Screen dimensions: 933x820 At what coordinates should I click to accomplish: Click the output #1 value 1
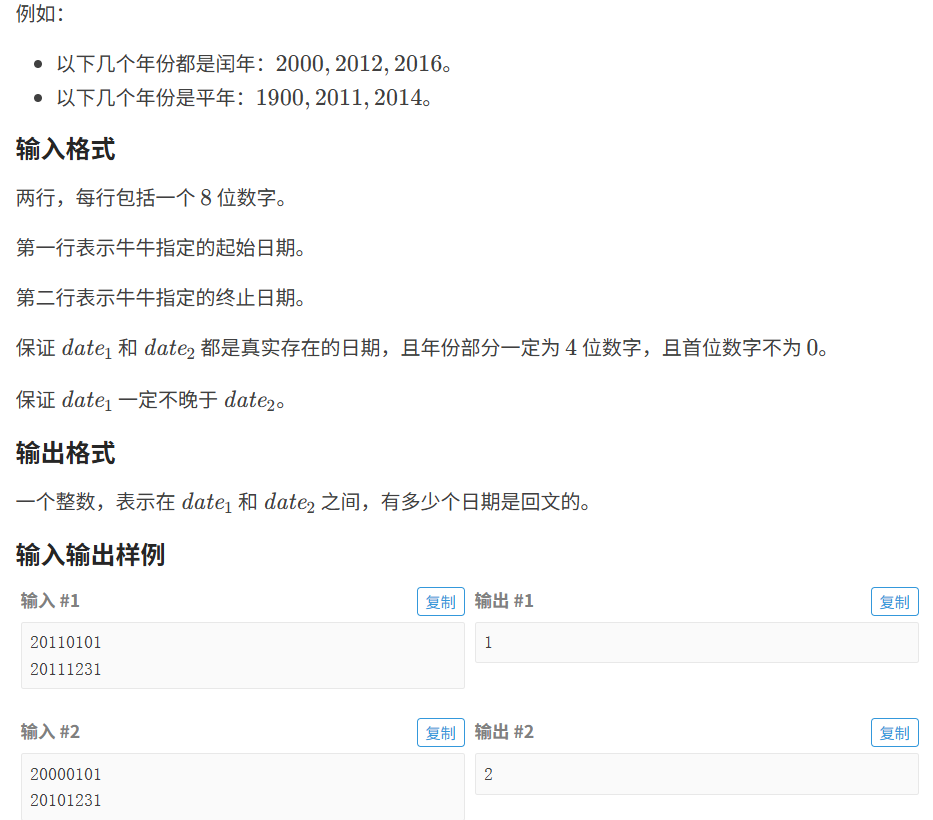(489, 643)
